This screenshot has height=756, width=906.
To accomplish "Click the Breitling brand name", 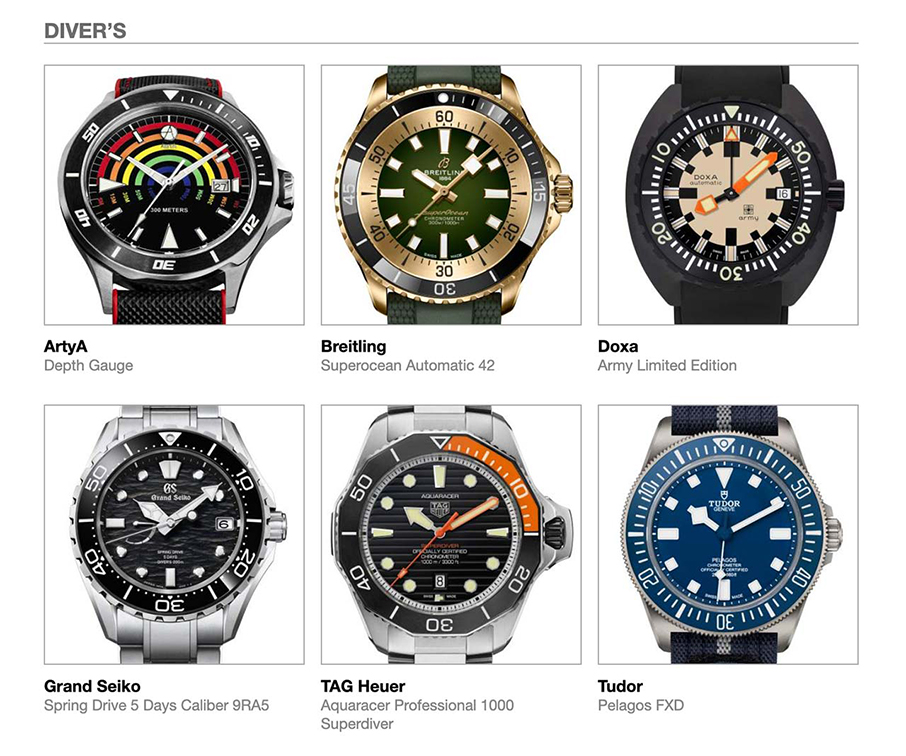I will click(354, 347).
